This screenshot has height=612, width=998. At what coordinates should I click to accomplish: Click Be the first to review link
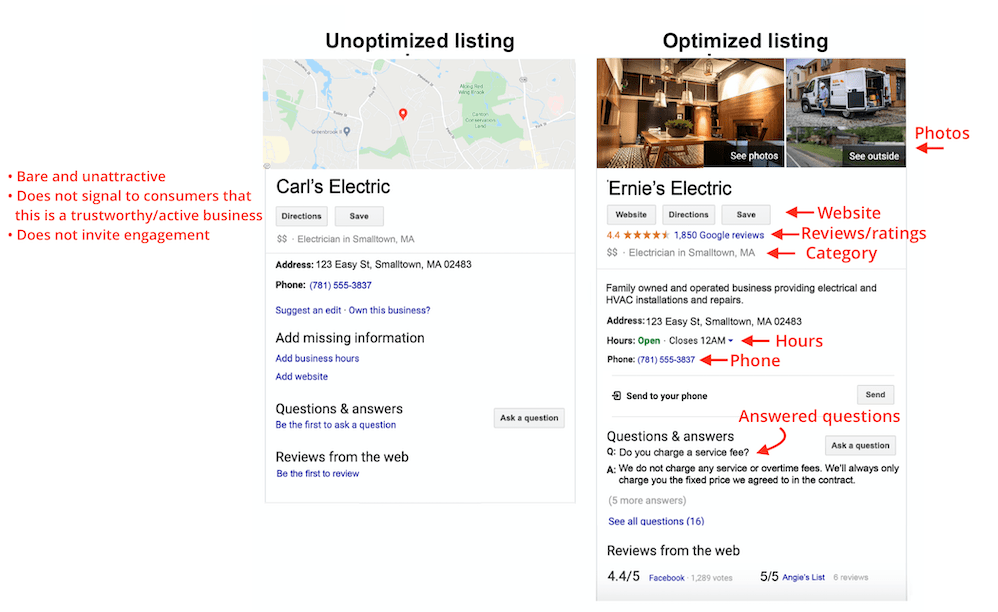[x=318, y=473]
